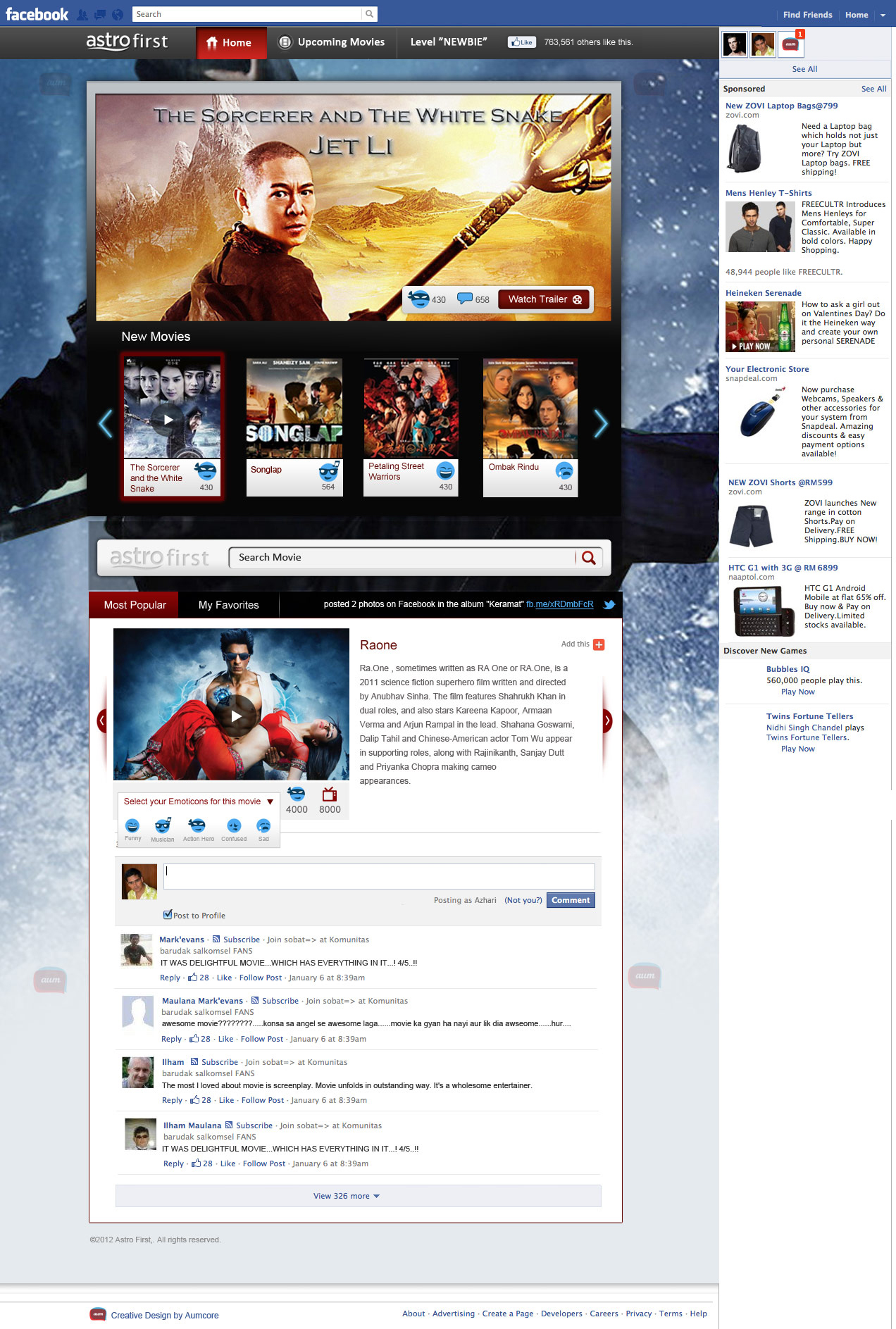Click Home in Facebook top bar

pyautogui.click(x=857, y=15)
